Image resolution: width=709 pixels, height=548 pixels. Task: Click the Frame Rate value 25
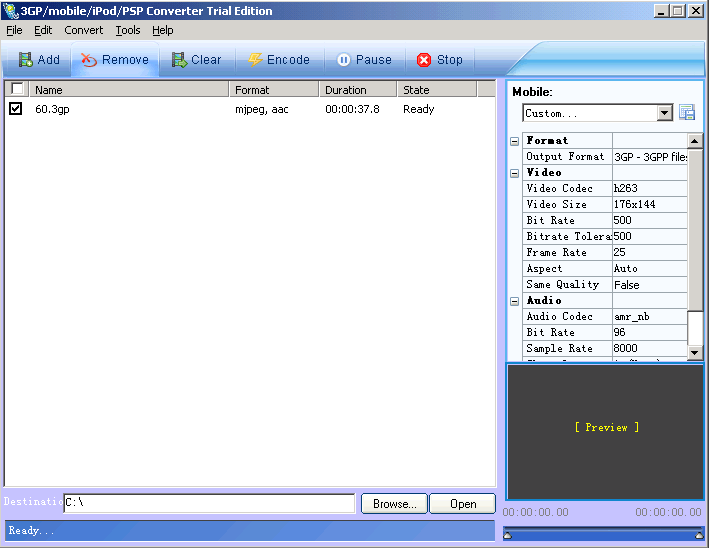click(650, 252)
